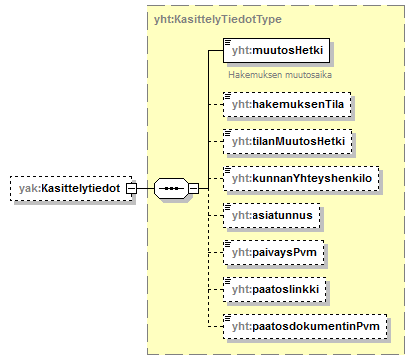Screen dimensions: 415x360
Task: Click the content lines icon on hakemuksenTila
Action: (228, 96)
